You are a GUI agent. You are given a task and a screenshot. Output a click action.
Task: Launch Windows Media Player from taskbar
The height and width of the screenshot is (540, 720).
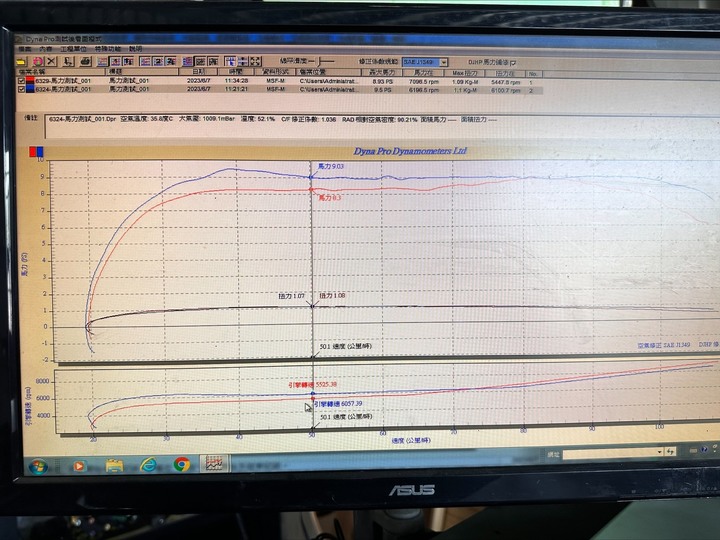[79, 466]
